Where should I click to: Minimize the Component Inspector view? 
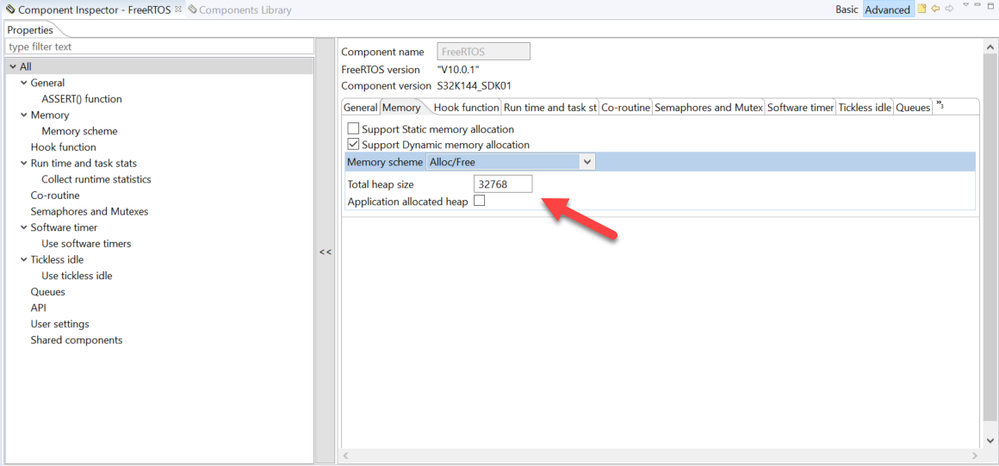[979, 5]
